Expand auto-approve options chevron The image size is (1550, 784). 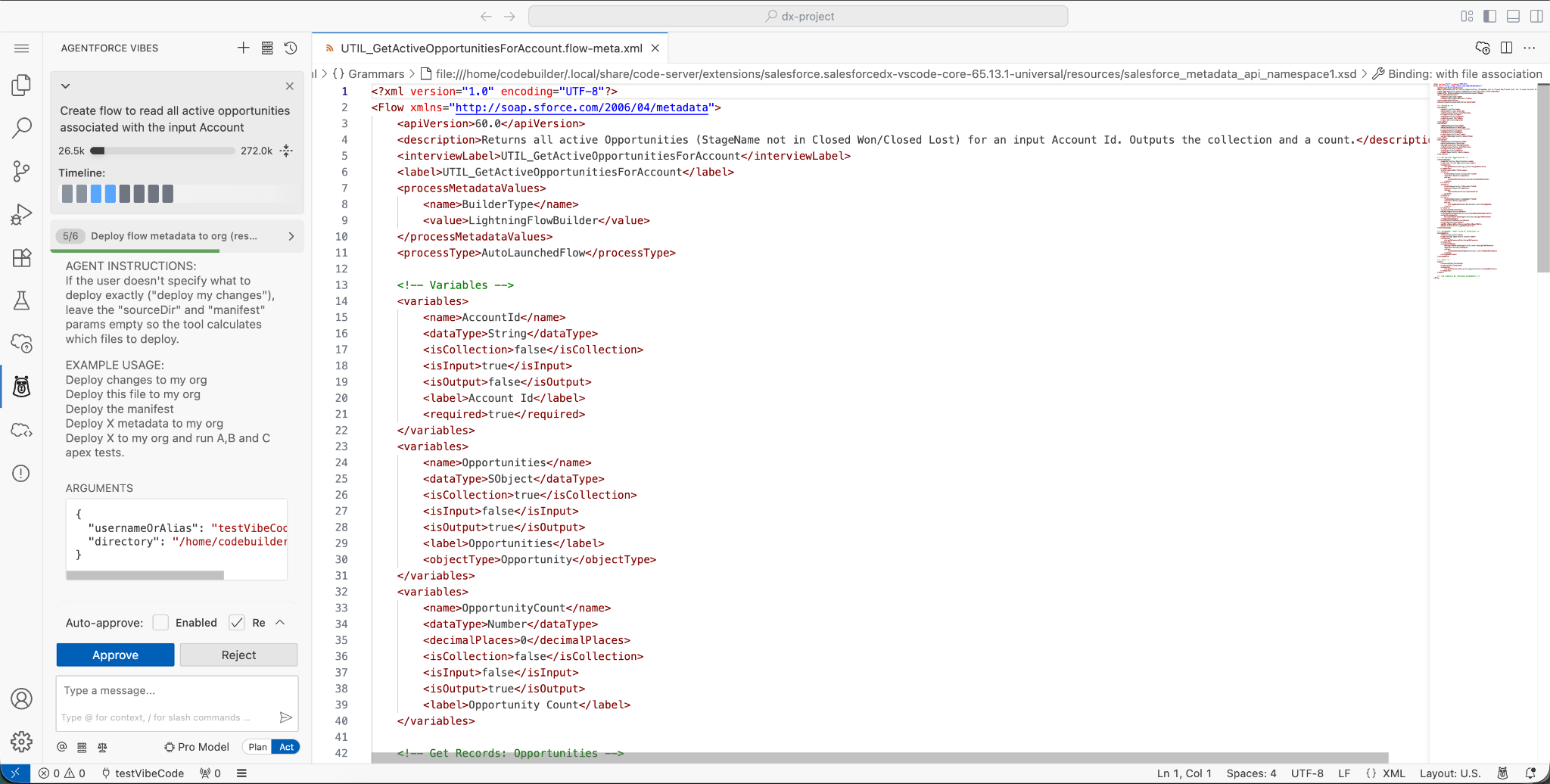pos(280,622)
